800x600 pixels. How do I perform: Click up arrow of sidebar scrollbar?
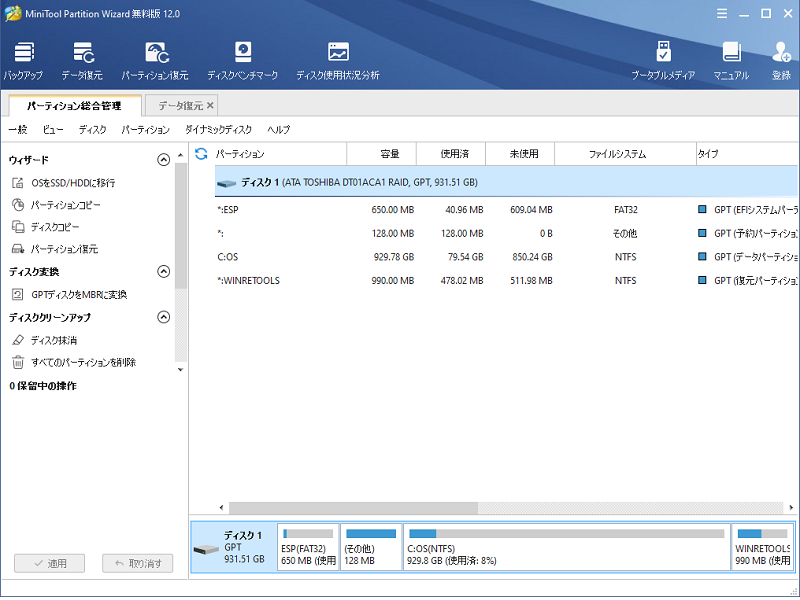(x=181, y=155)
